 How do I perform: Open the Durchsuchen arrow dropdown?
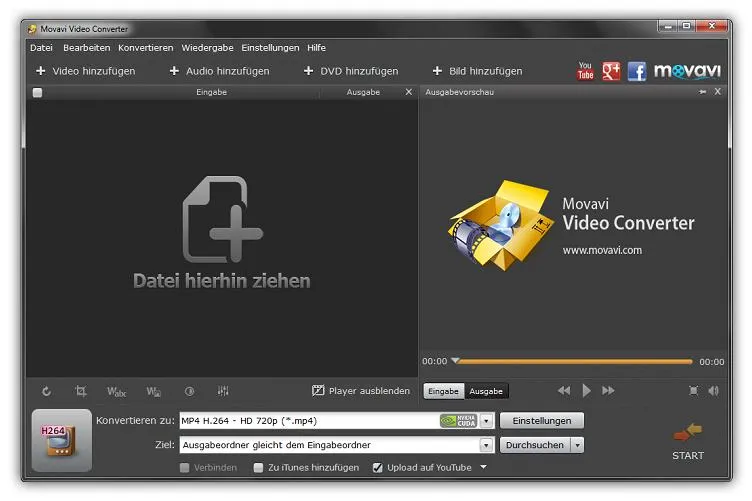click(577, 445)
